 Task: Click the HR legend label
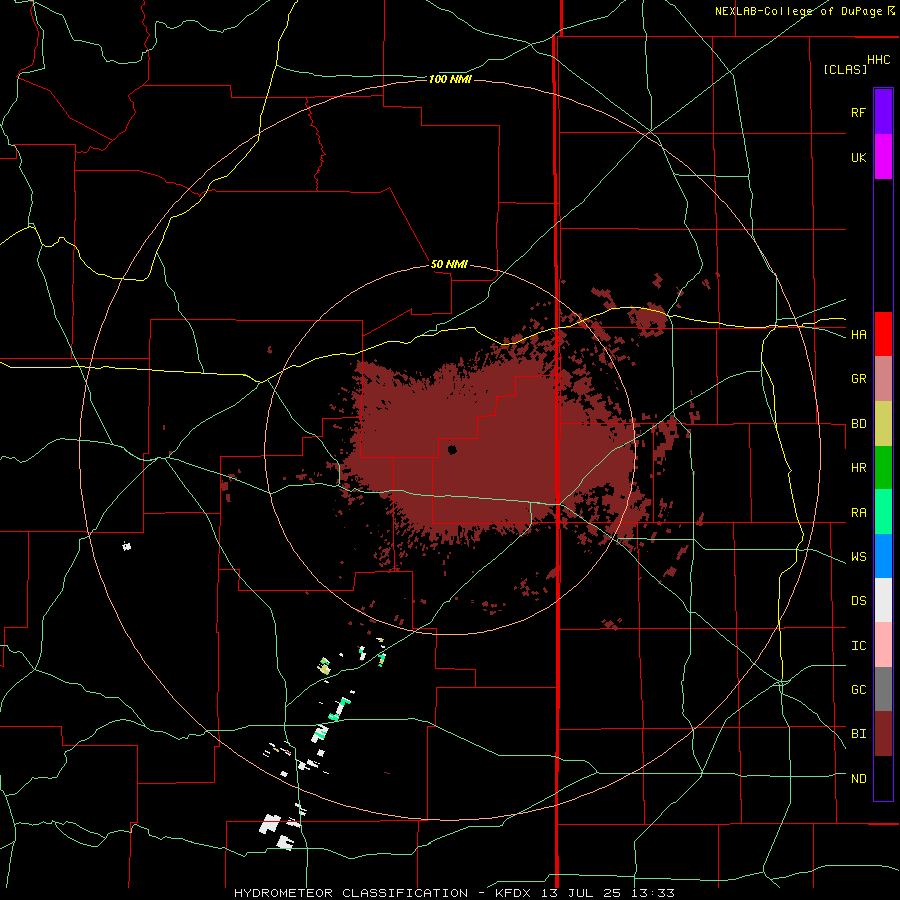pyautogui.click(x=858, y=468)
